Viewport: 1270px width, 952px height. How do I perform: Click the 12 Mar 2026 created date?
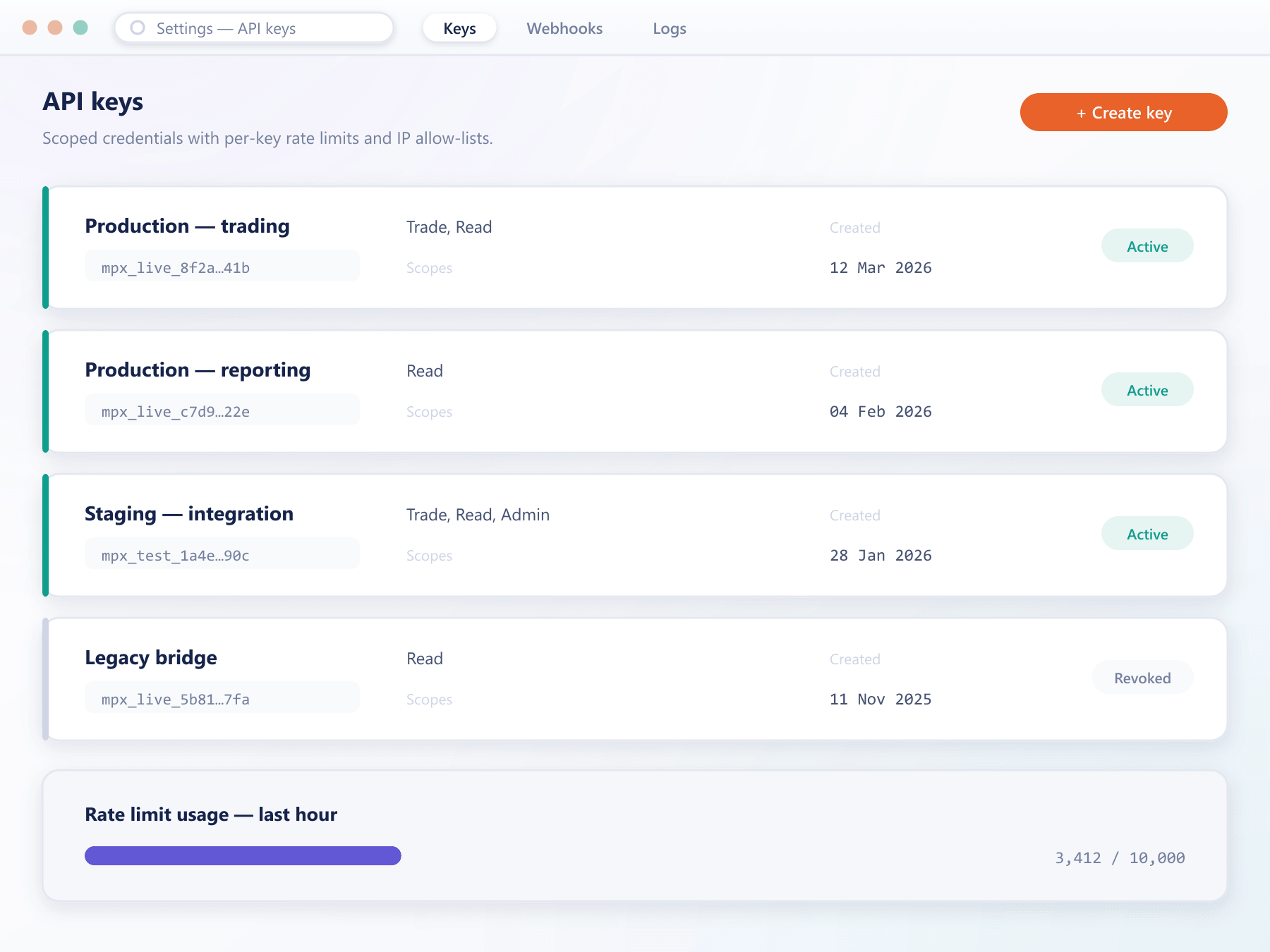point(881,268)
